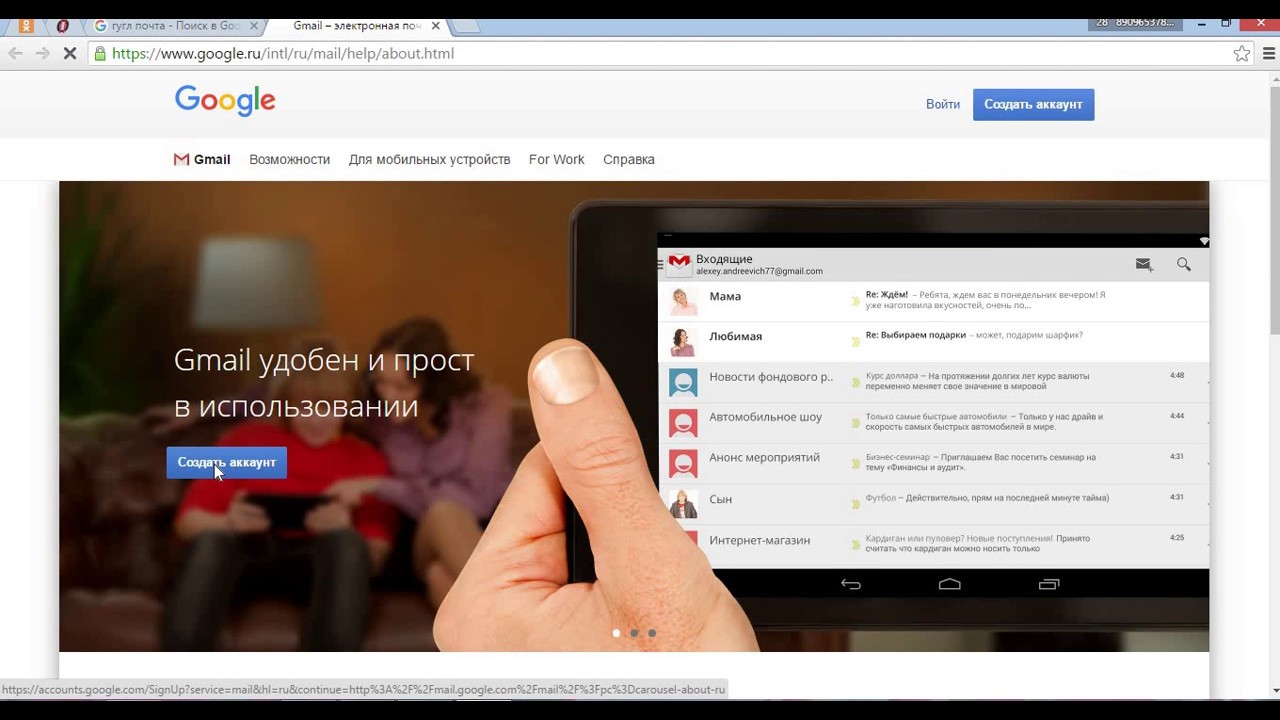This screenshot has width=1280, height=720.
Task: Click Любимая's avatar photo
Action: (683, 342)
